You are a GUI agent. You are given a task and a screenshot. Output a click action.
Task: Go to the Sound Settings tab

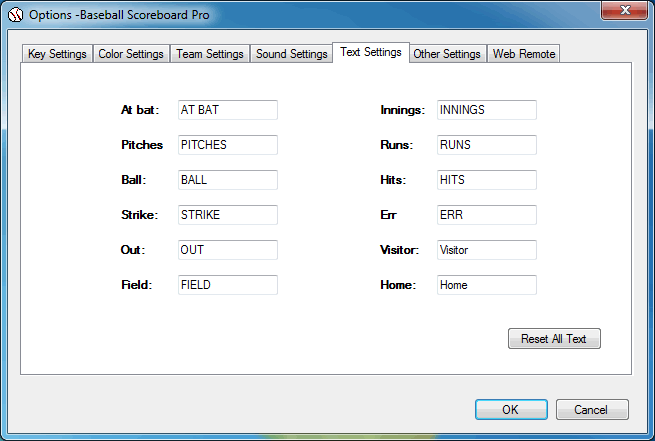click(291, 54)
